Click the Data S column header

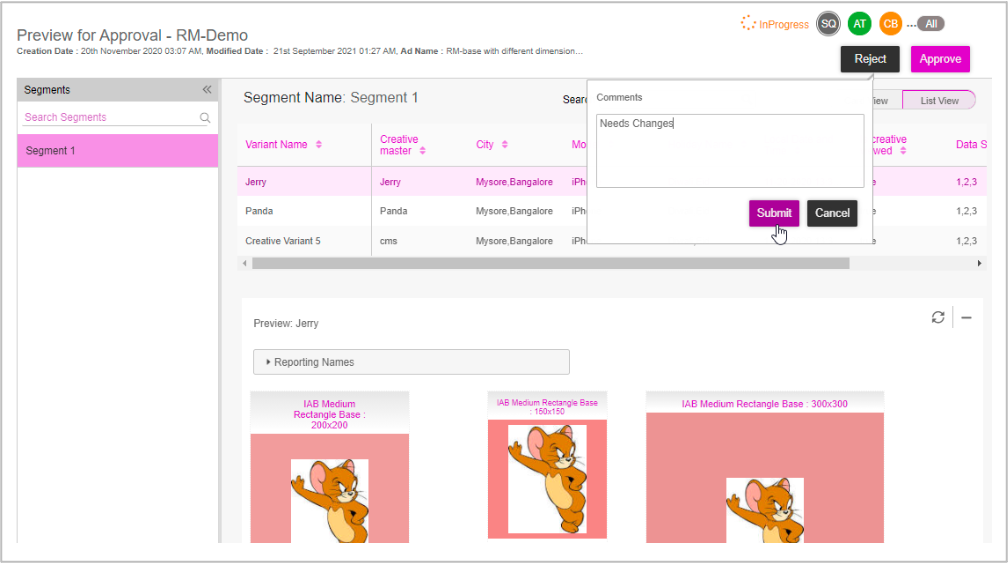click(x=971, y=145)
